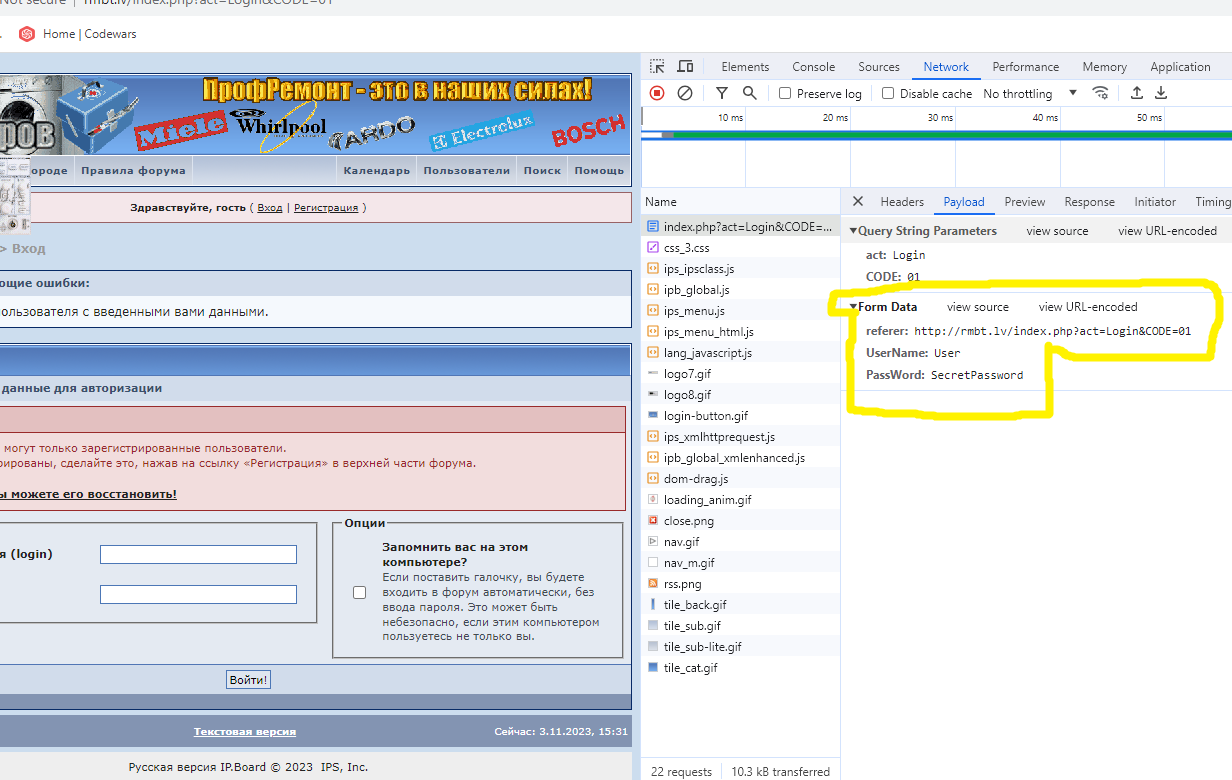Open the Headers tab of the request

click(x=902, y=202)
